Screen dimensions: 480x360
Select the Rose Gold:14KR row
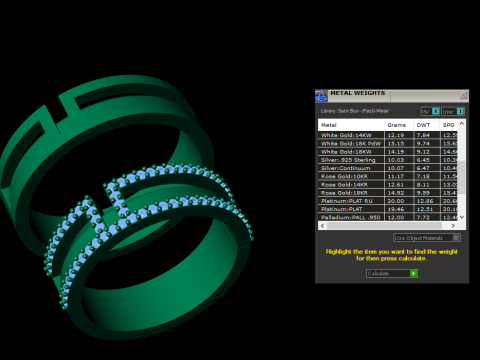[x=388, y=185]
